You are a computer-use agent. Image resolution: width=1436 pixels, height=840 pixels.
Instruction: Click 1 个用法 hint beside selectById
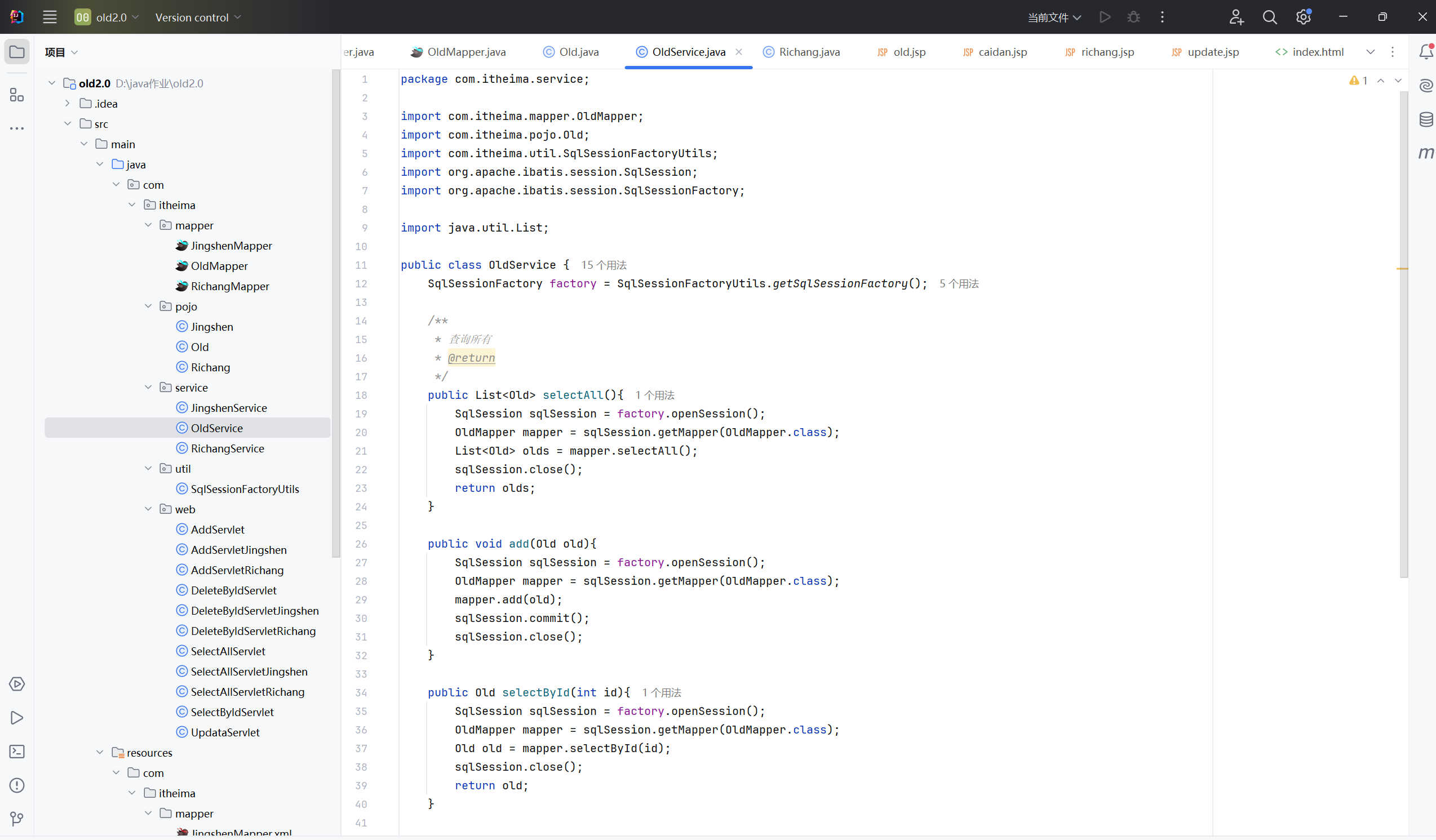pyautogui.click(x=662, y=692)
